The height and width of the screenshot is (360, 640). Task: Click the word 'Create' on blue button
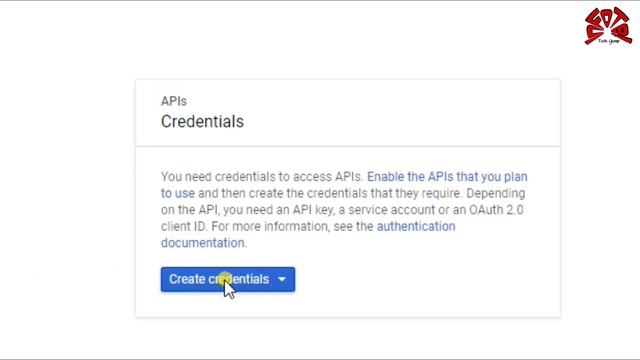(187, 279)
